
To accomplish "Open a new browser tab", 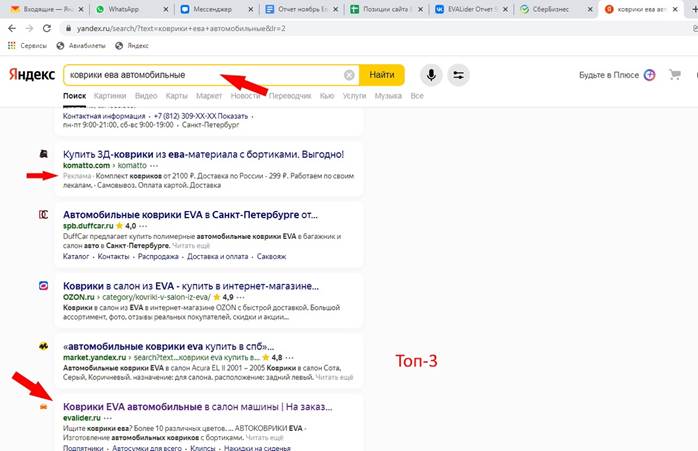I will coord(694,9).
